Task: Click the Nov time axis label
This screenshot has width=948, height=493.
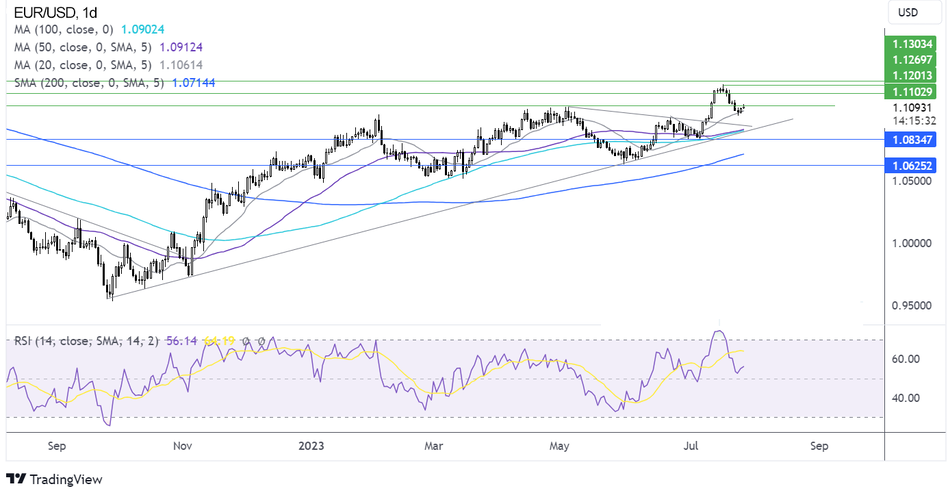Action: 182,446
